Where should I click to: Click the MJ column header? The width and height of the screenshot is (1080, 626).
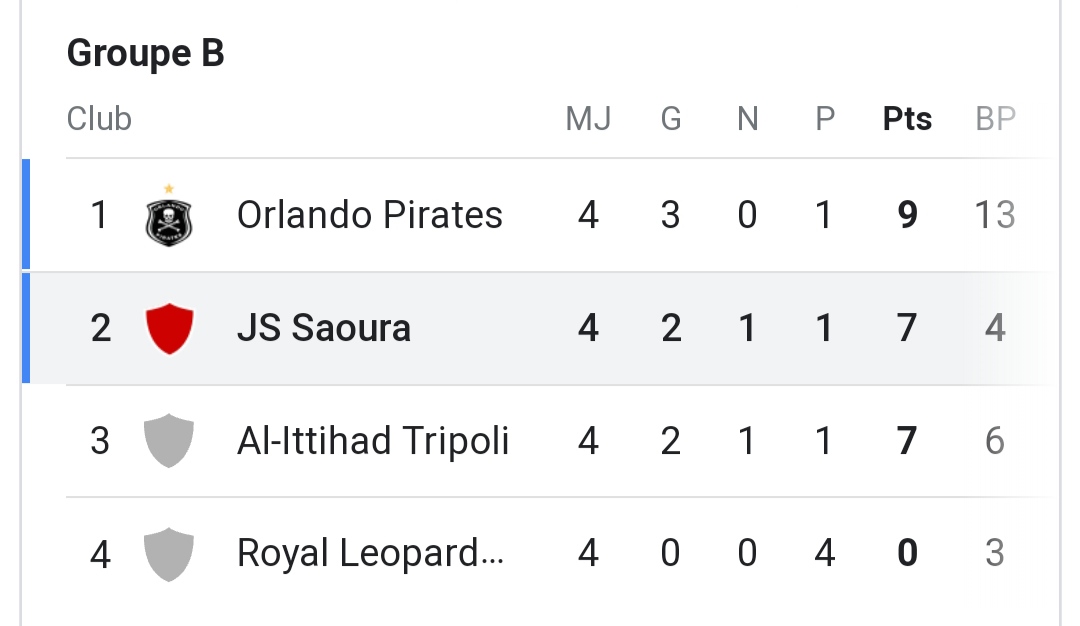tap(588, 119)
